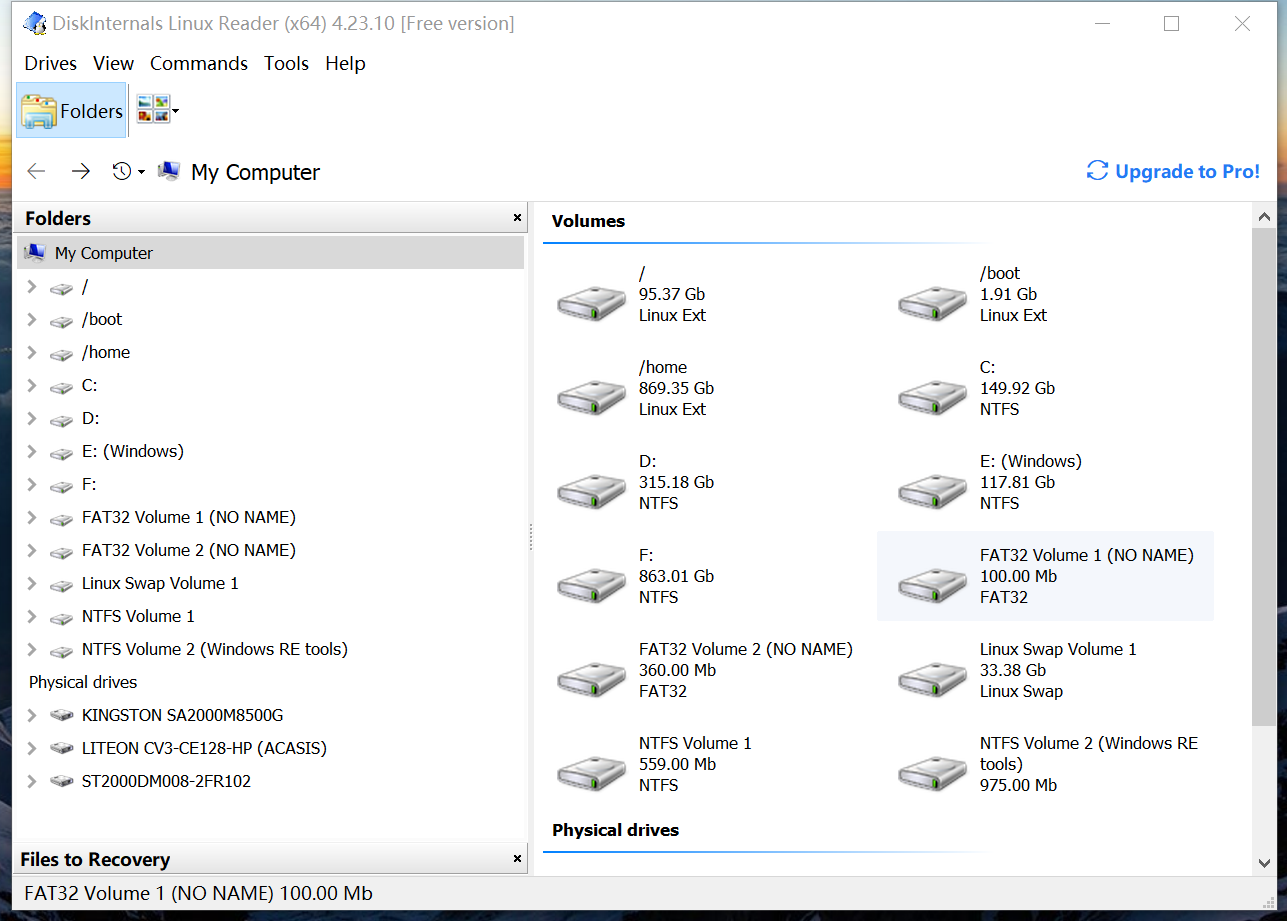Open view mode dropdown arrow
Viewport: 1287px width, 921px height.
tap(176, 111)
